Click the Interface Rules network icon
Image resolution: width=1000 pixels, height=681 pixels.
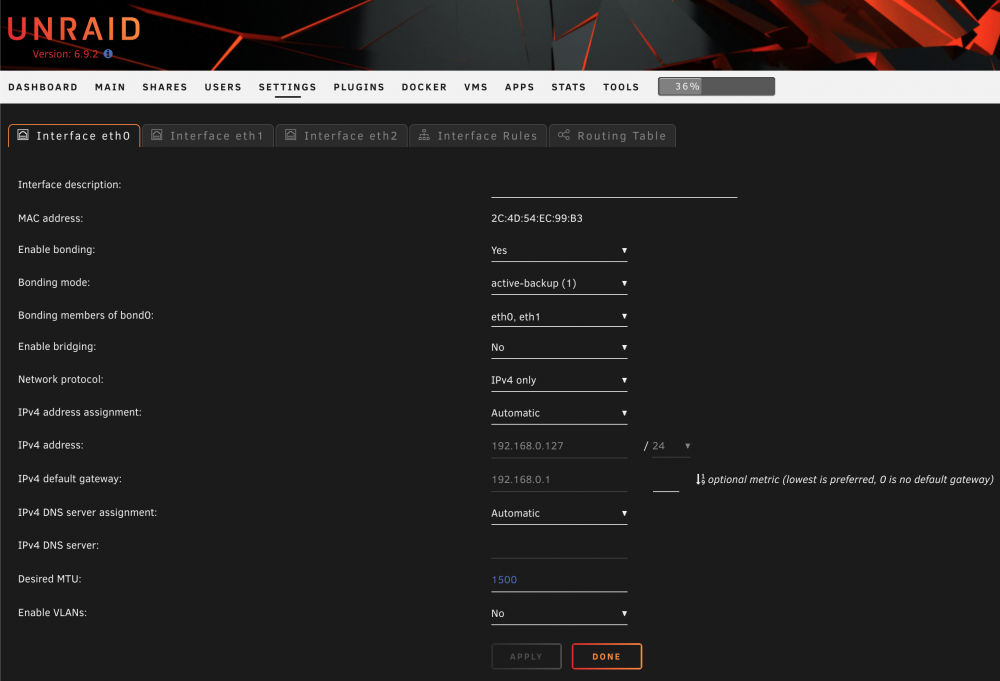point(424,135)
